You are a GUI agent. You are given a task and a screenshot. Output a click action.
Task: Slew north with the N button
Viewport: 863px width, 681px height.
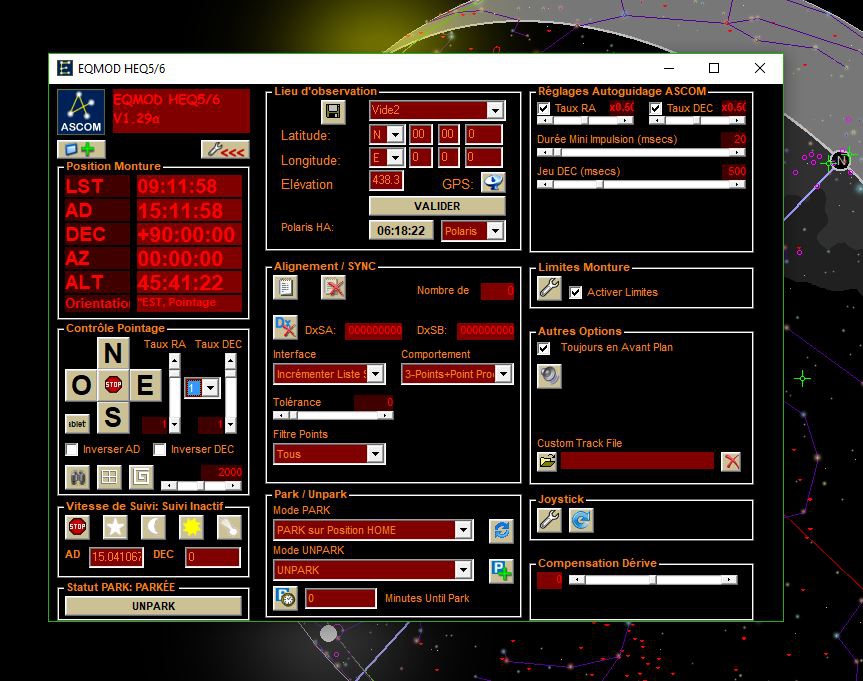(x=113, y=352)
